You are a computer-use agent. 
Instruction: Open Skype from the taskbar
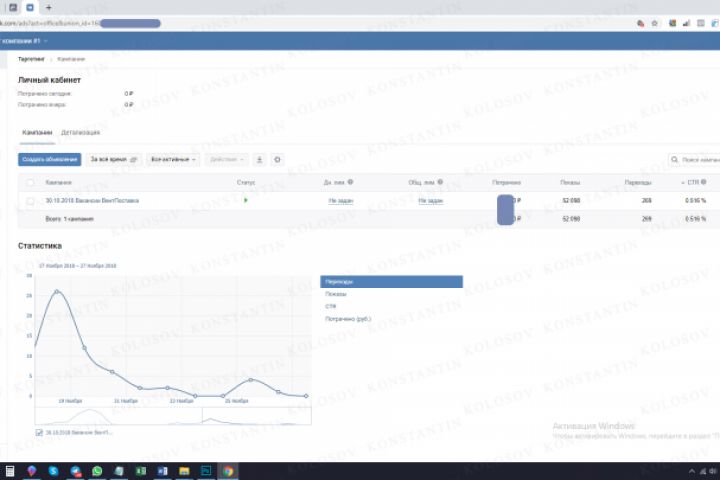[53, 471]
